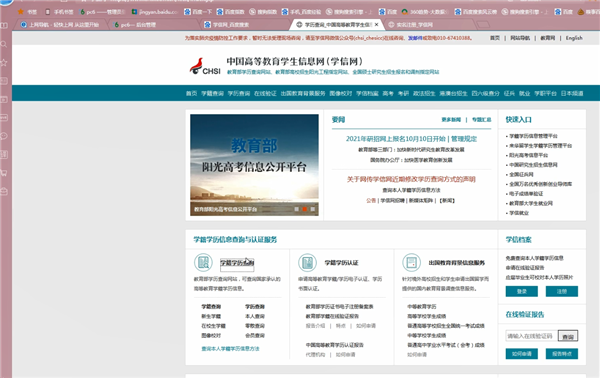This screenshot has width=600, height=378.
Task: Select 在线验证 in the teal navigation bar
Action: point(265,93)
